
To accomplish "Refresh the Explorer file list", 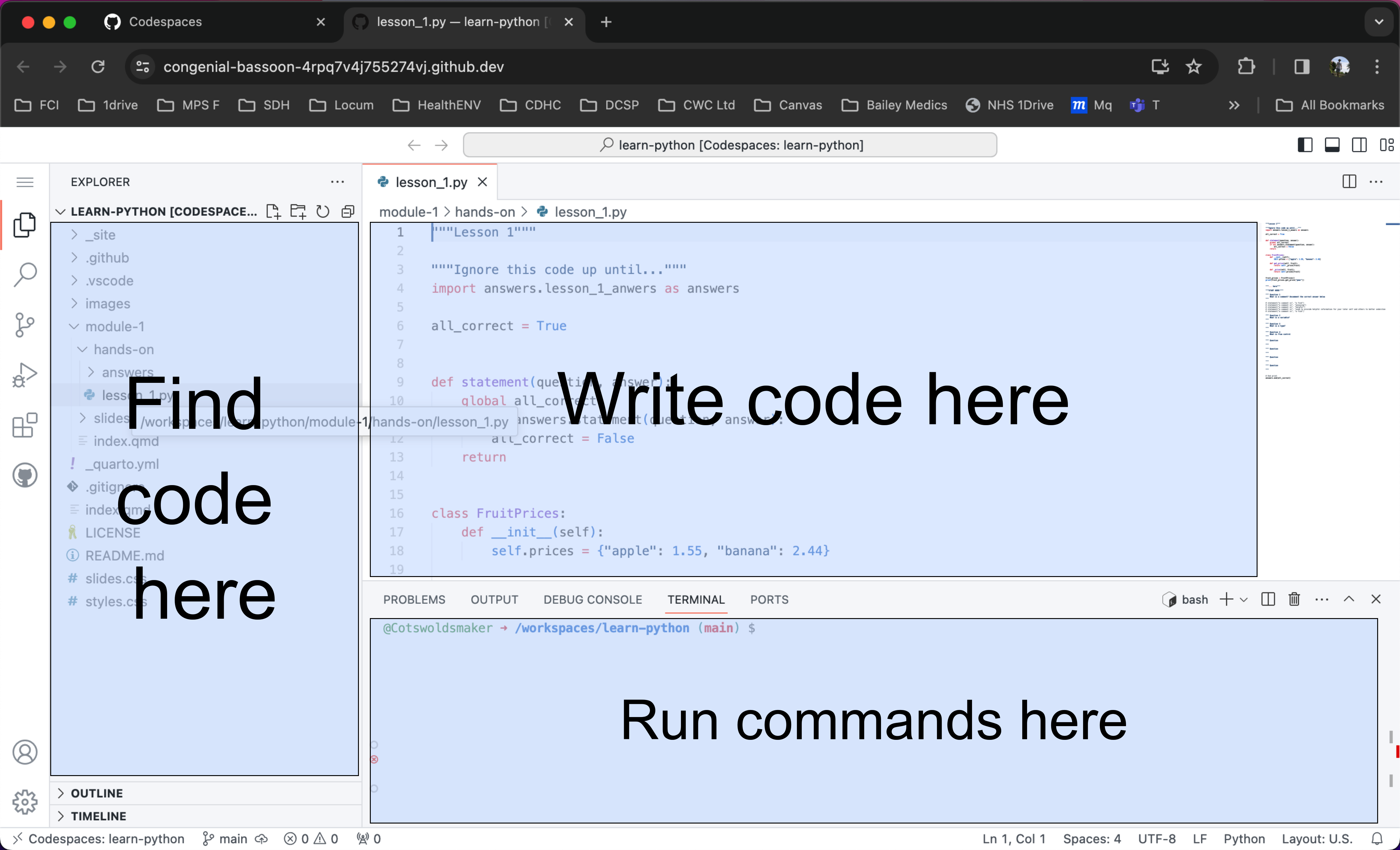I will pos(323,212).
